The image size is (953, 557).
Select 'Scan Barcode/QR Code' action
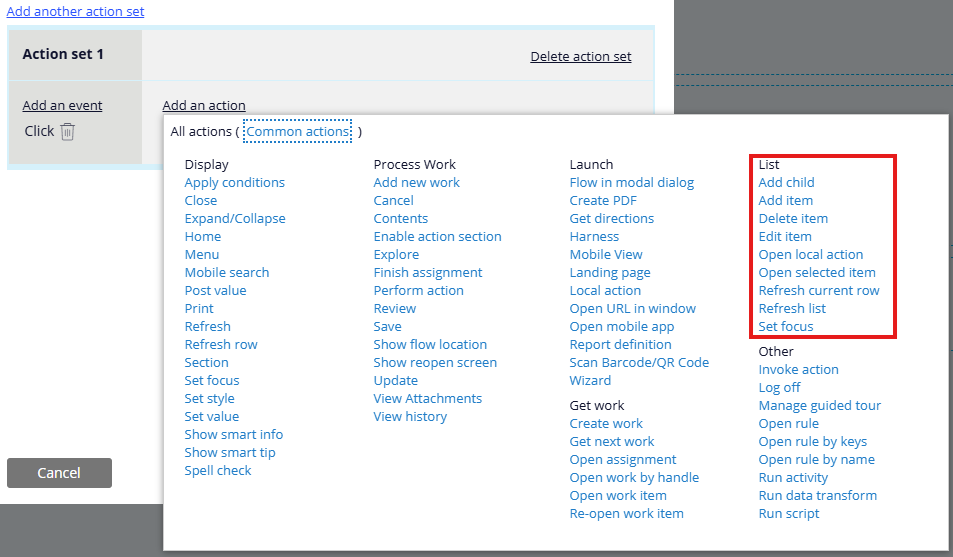point(639,362)
